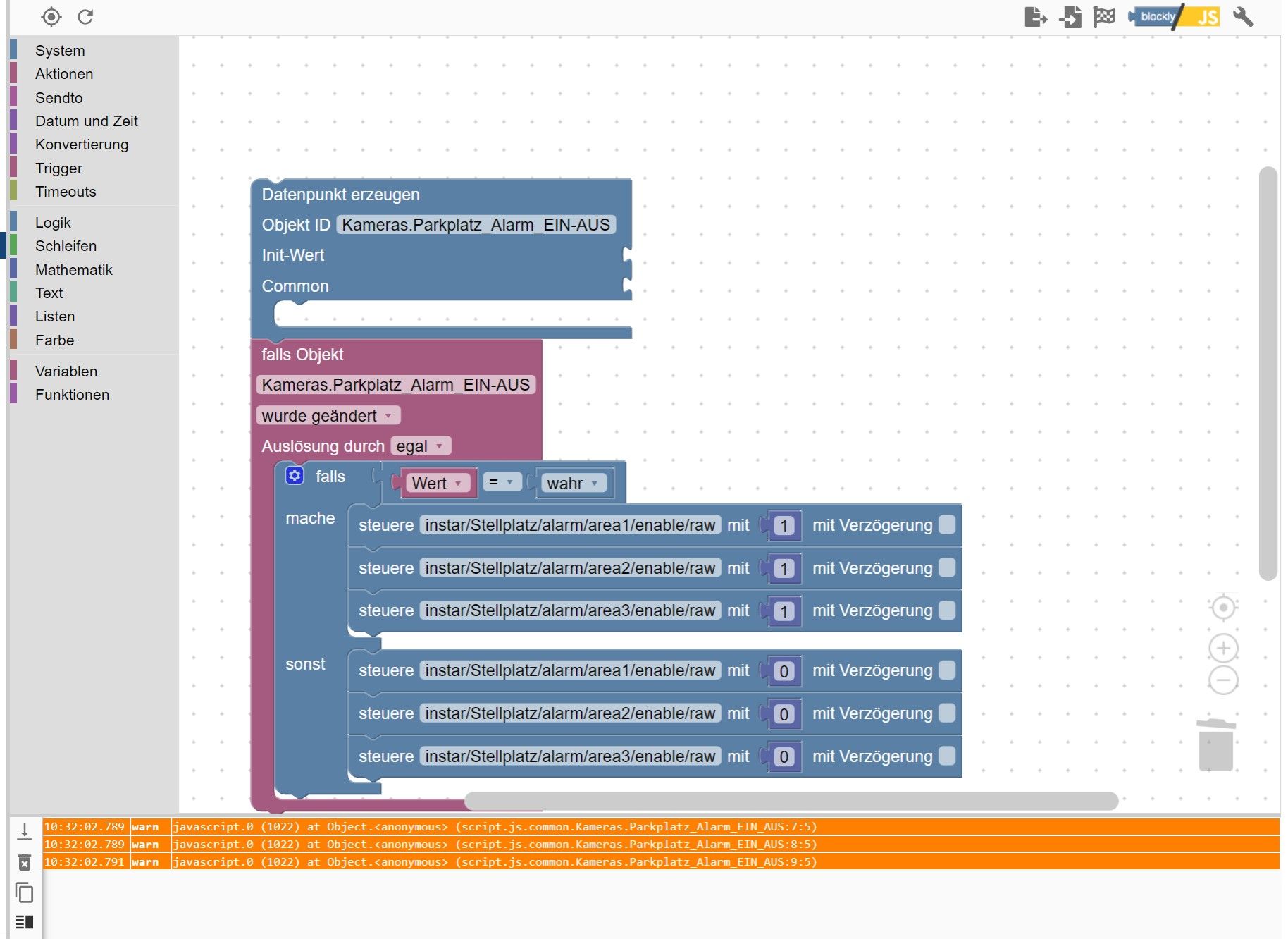Click object ID field in falls Objekt block
Image resolution: width=1288 pixels, height=939 pixels.
(396, 384)
